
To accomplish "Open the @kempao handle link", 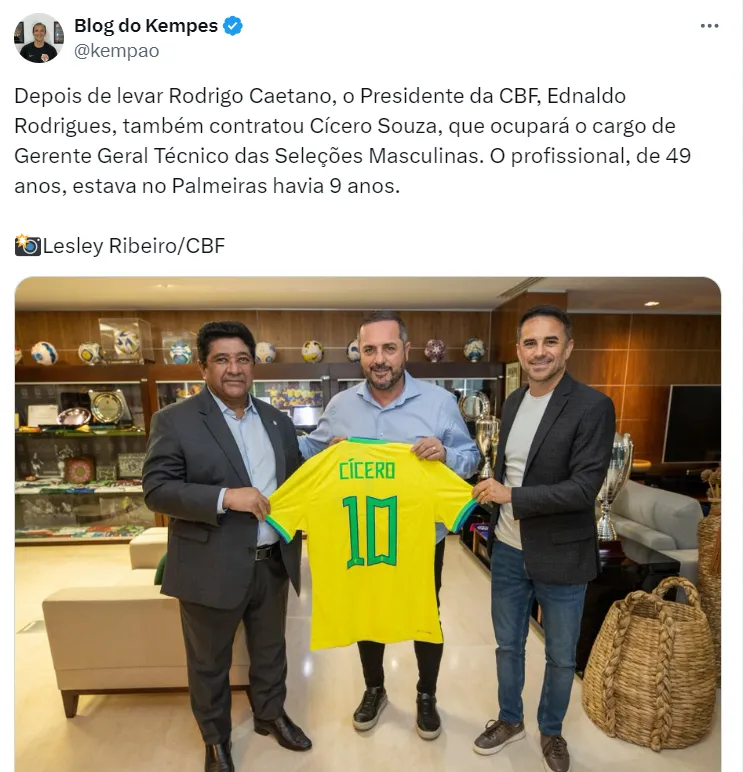I will pos(117,51).
